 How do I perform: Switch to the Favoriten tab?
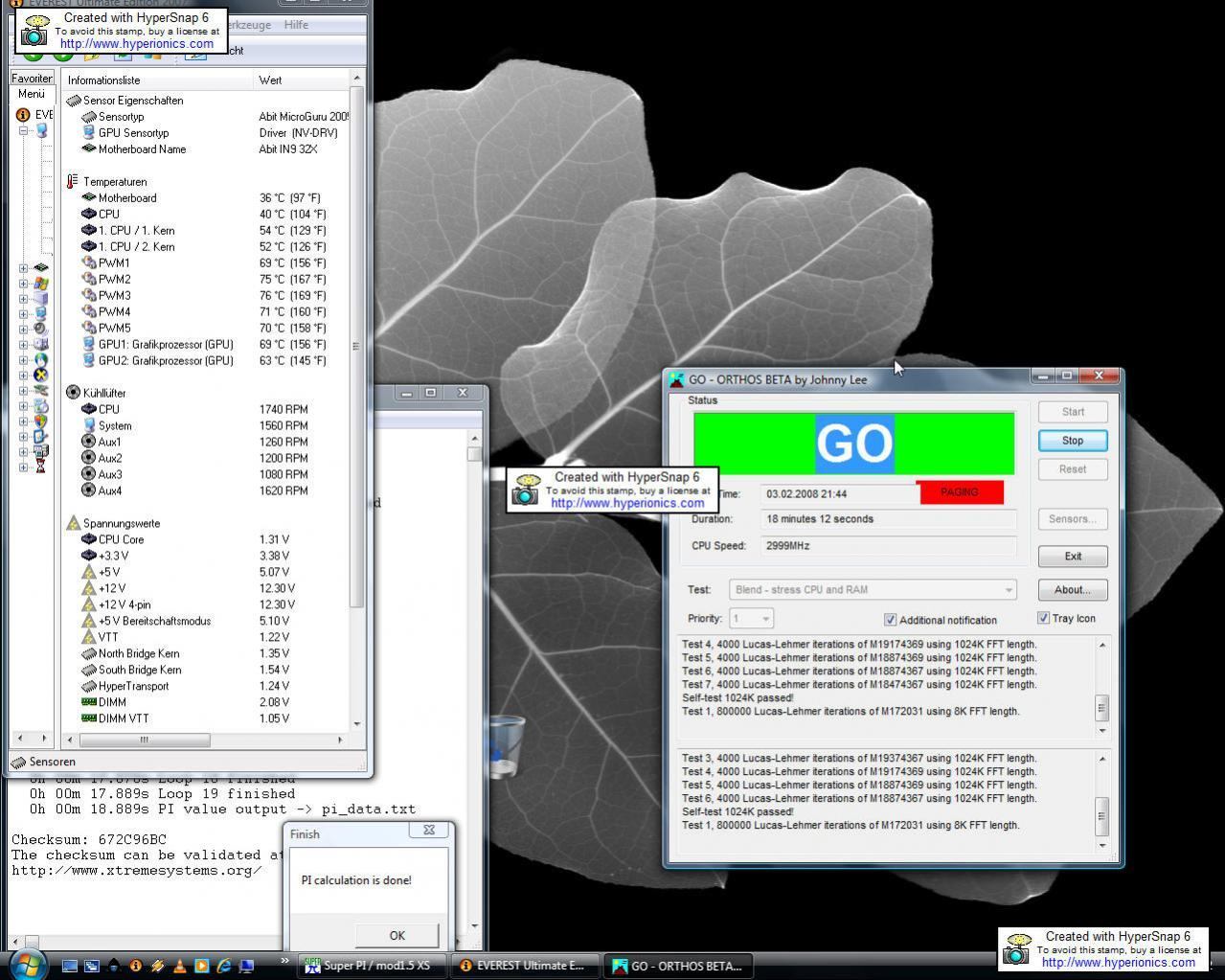pos(33,79)
